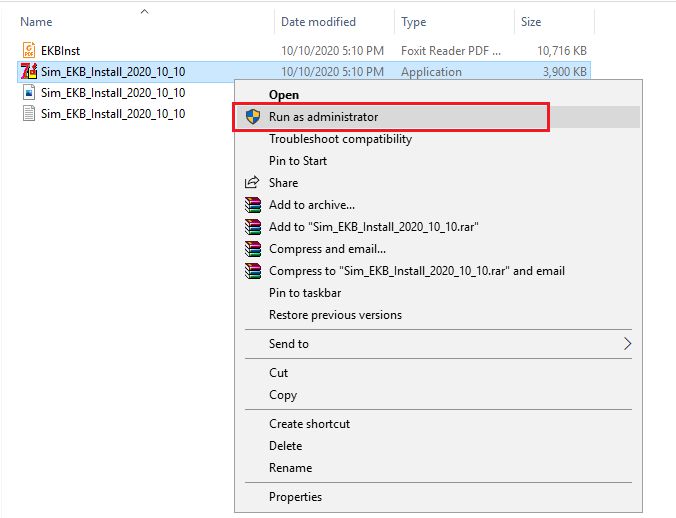Choose Create shortcut in context menu
Image resolution: width=676 pixels, height=518 pixels.
(x=309, y=424)
